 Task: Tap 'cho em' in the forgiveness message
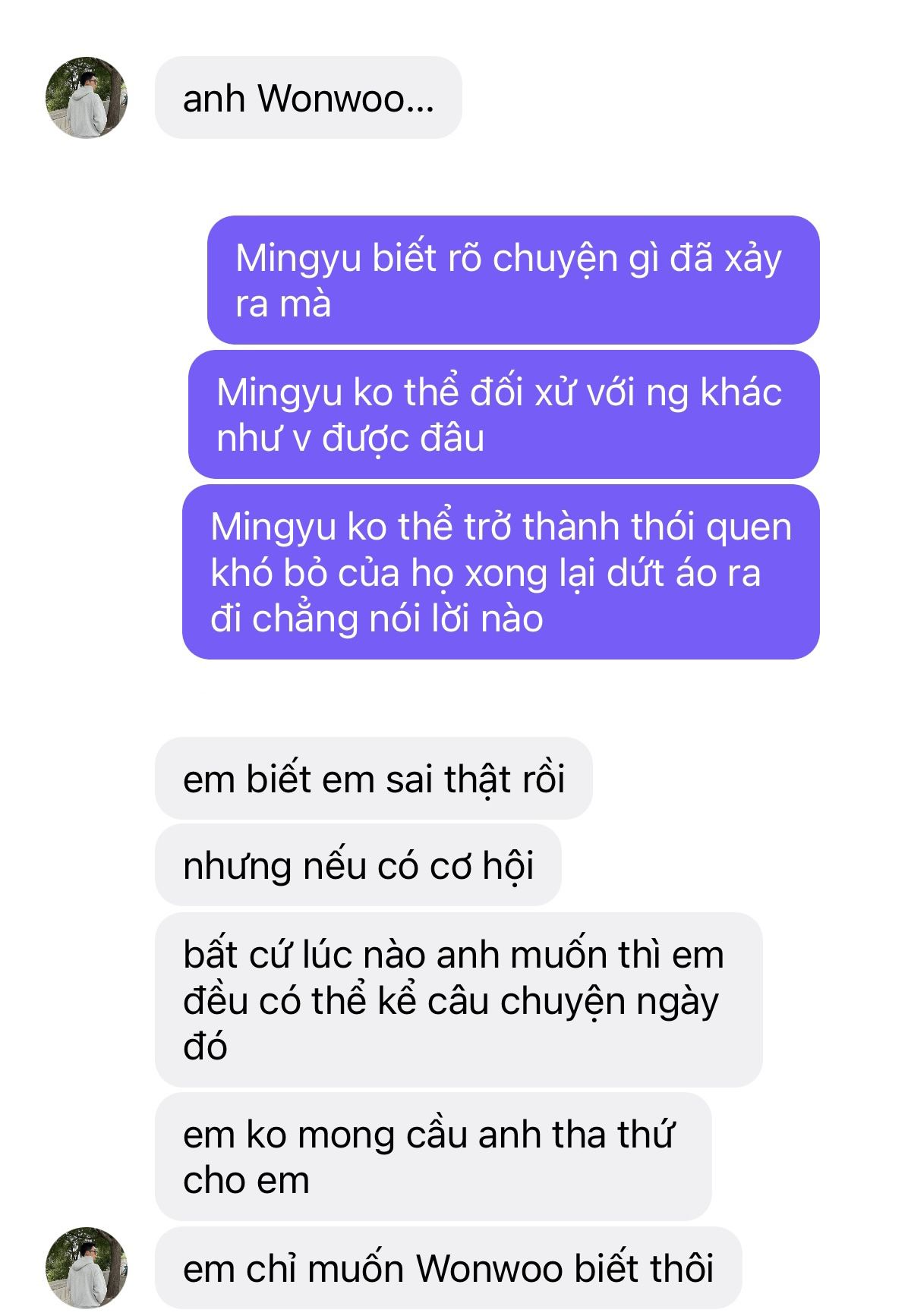coord(246,1180)
